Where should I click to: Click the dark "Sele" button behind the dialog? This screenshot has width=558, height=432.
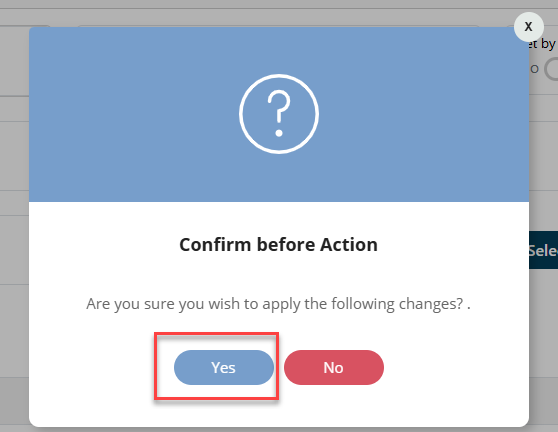[543, 250]
